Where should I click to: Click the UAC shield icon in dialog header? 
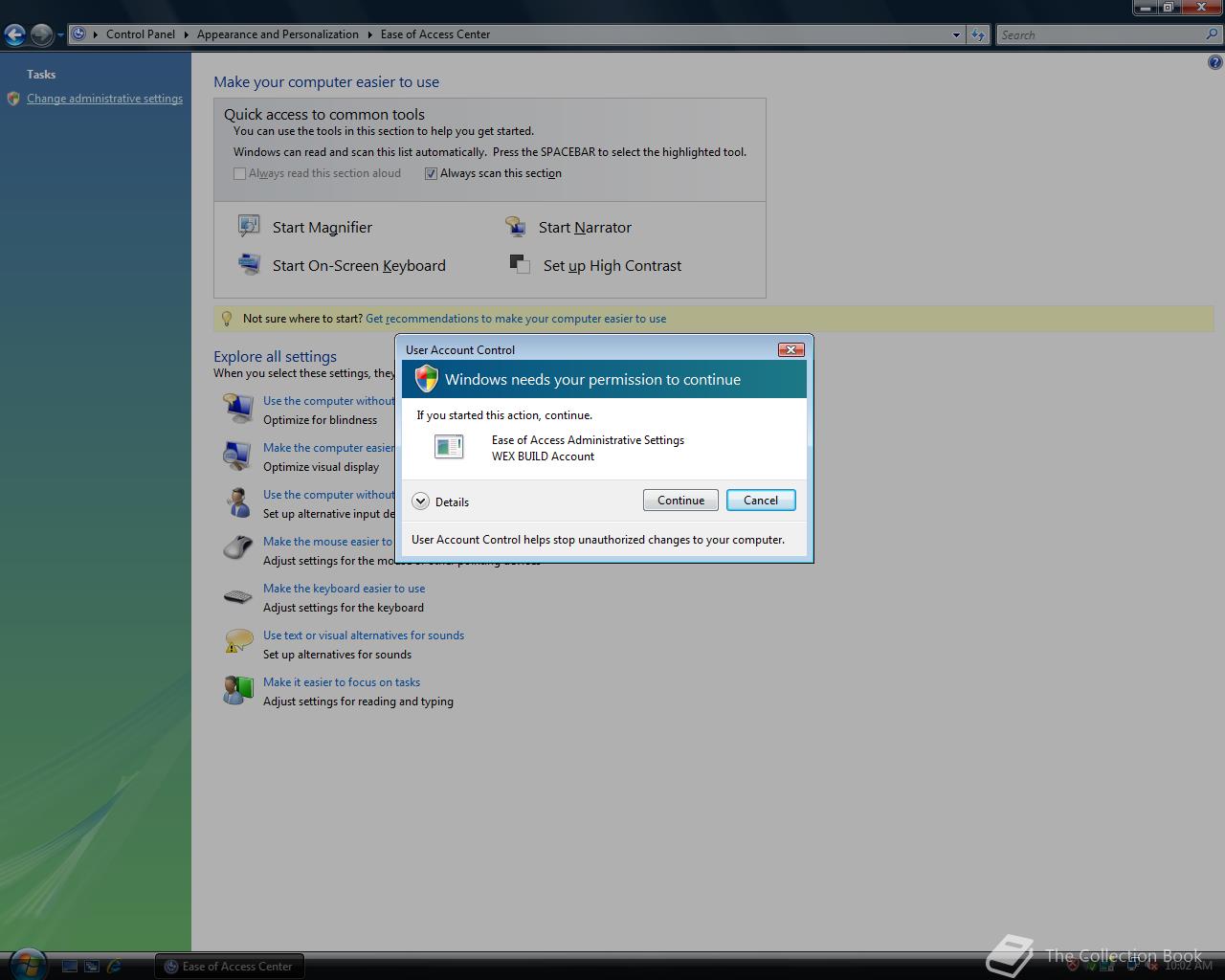[426, 379]
